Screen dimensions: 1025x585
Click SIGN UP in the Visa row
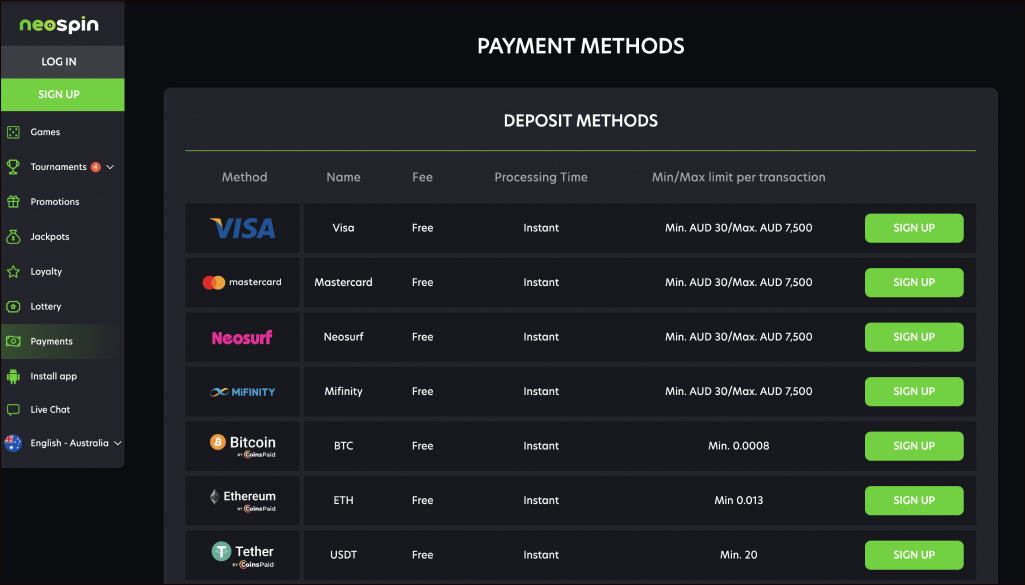click(914, 228)
